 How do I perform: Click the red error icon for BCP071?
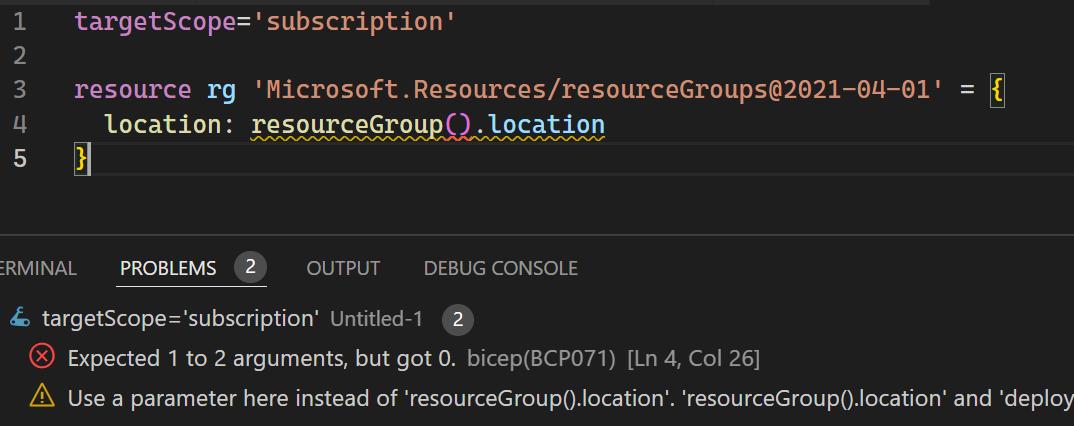pyautogui.click(x=42, y=357)
